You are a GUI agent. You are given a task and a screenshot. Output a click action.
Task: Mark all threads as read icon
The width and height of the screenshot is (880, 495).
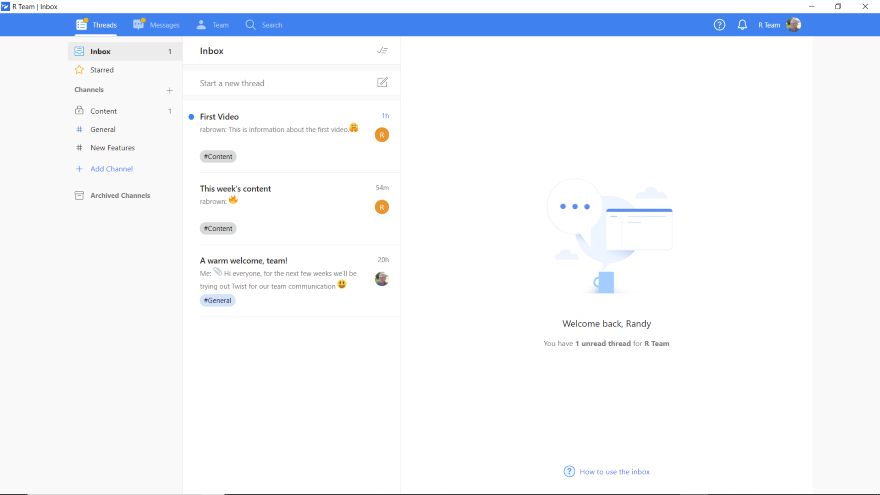pos(382,51)
